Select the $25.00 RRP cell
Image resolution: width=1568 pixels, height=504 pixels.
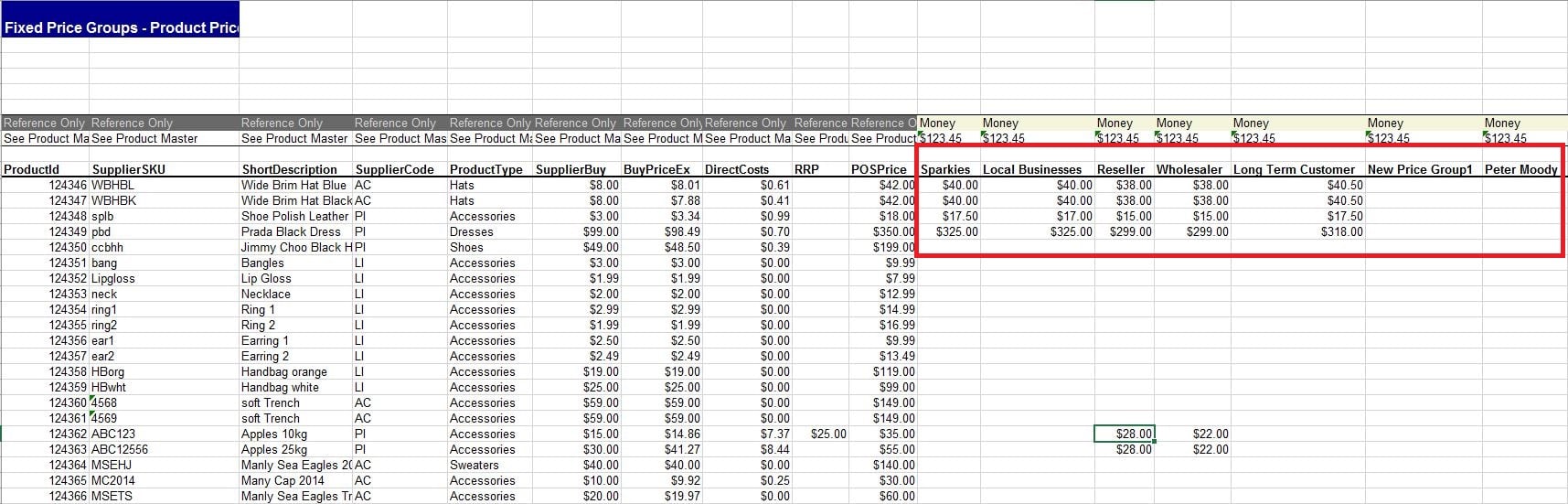pyautogui.click(x=820, y=434)
